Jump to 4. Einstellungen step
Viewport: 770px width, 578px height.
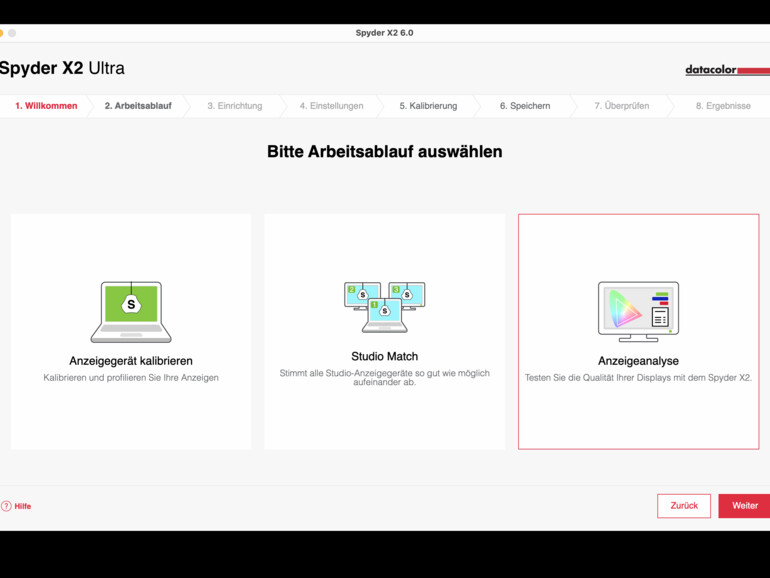tap(331, 106)
